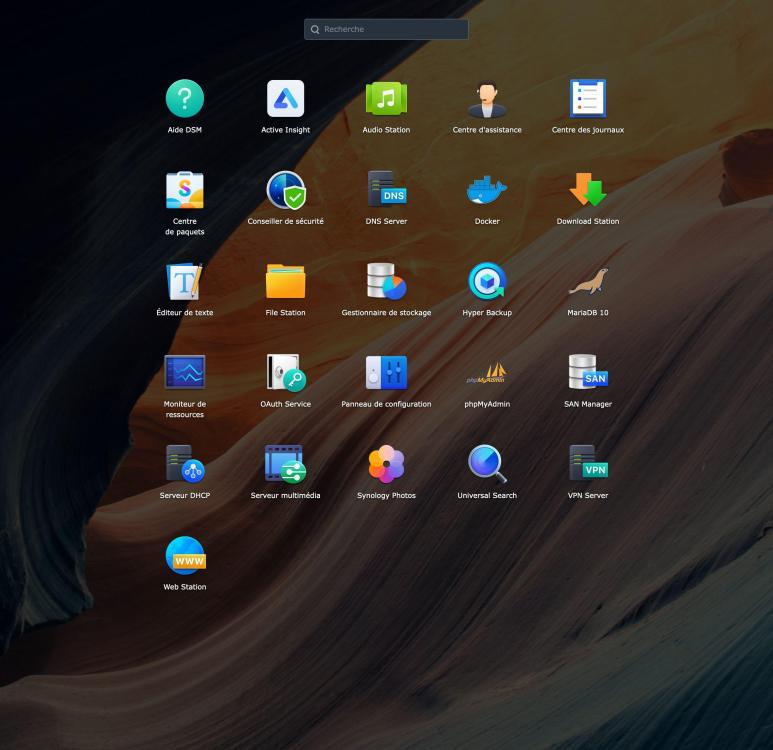
Task: Launch Active Insight
Action: click(285, 99)
